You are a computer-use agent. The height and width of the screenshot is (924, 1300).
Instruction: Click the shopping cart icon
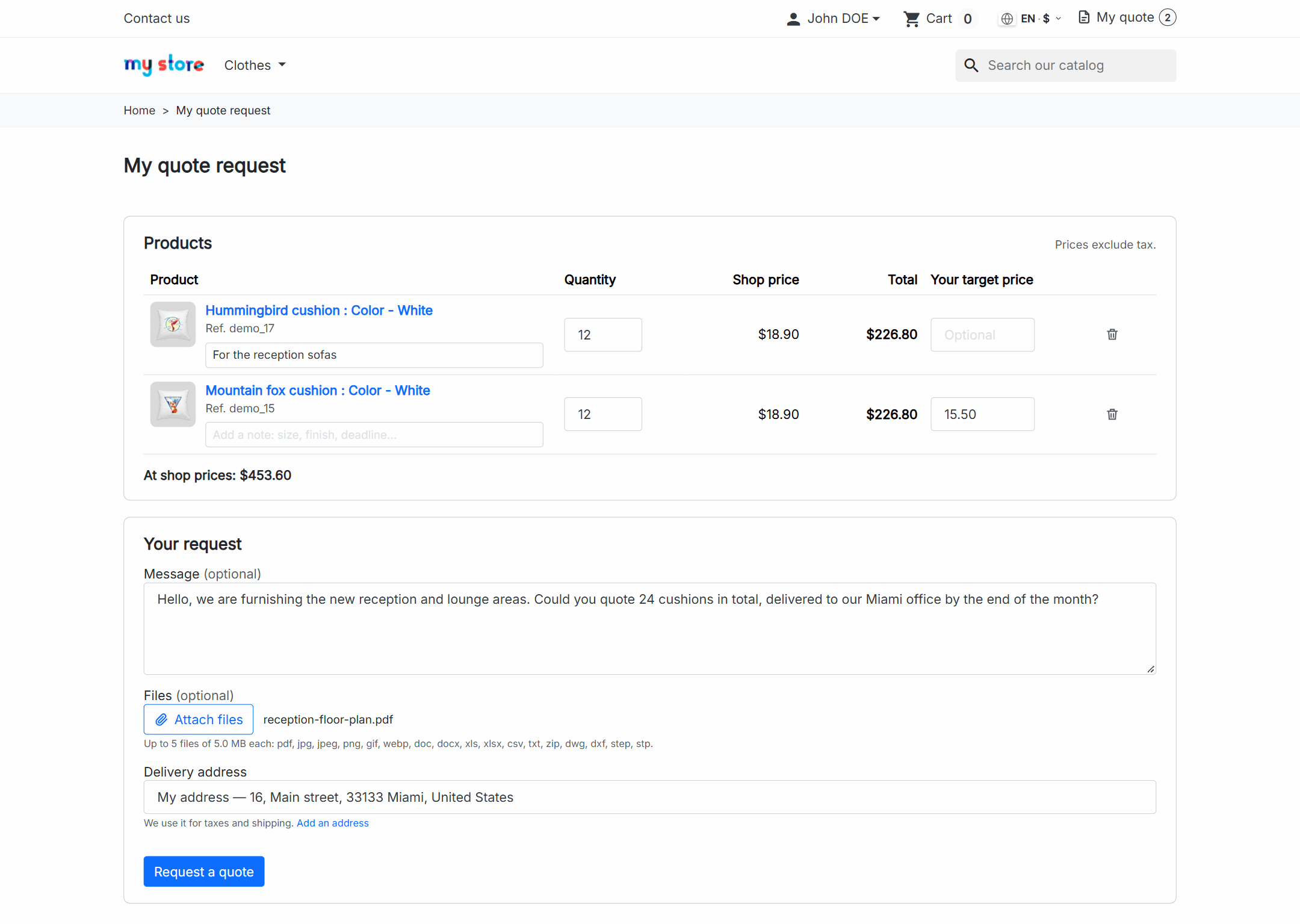coord(911,19)
